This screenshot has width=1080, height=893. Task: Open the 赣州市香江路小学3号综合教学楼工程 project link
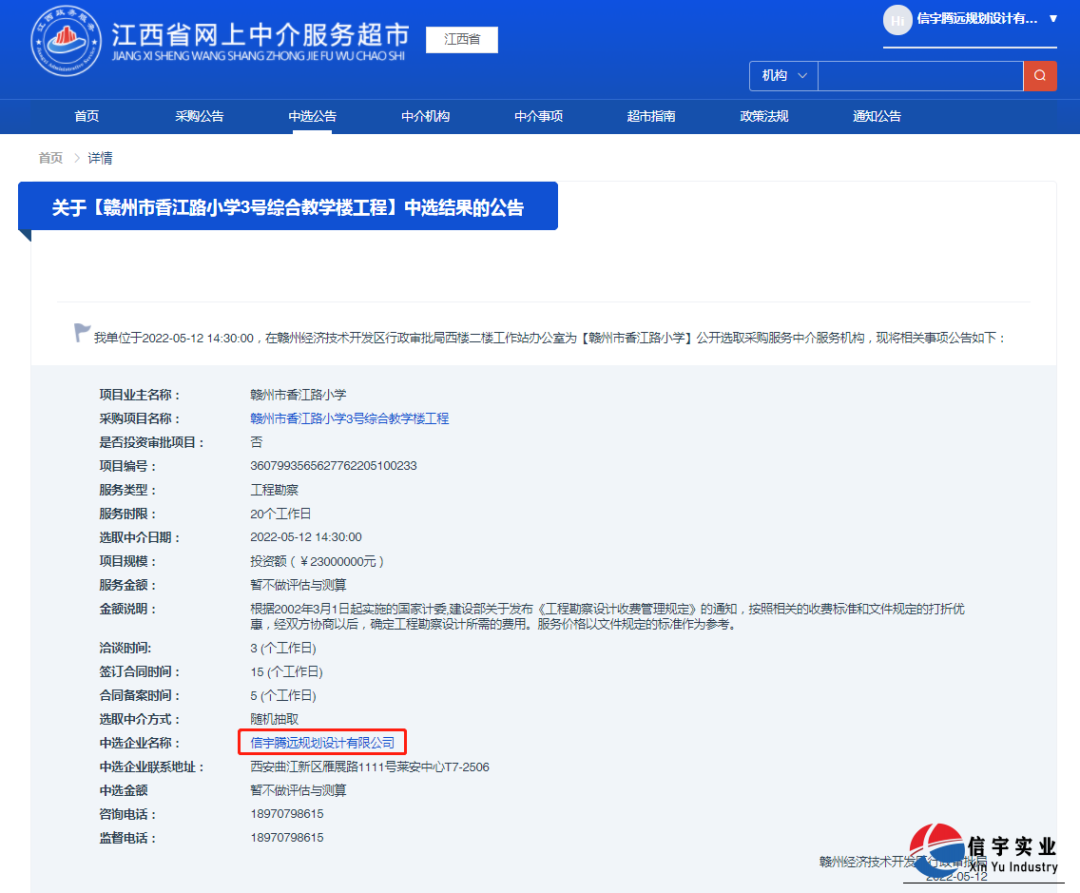[350, 417]
